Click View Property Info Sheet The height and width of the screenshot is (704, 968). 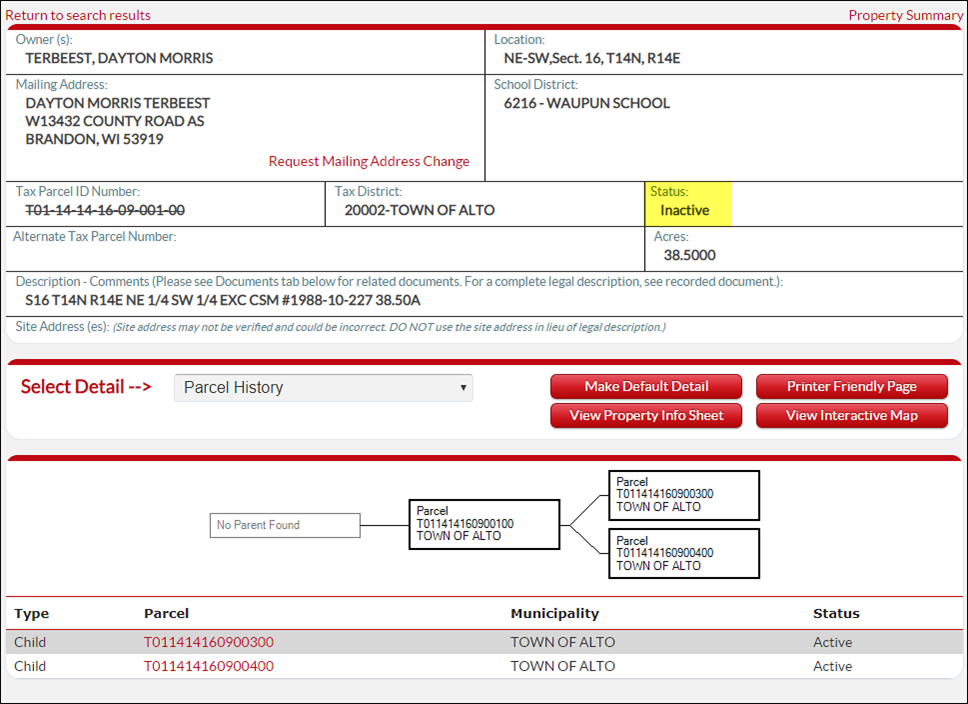pos(645,415)
